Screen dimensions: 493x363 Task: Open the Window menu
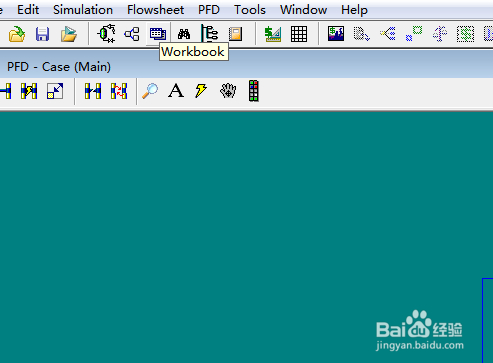point(303,10)
